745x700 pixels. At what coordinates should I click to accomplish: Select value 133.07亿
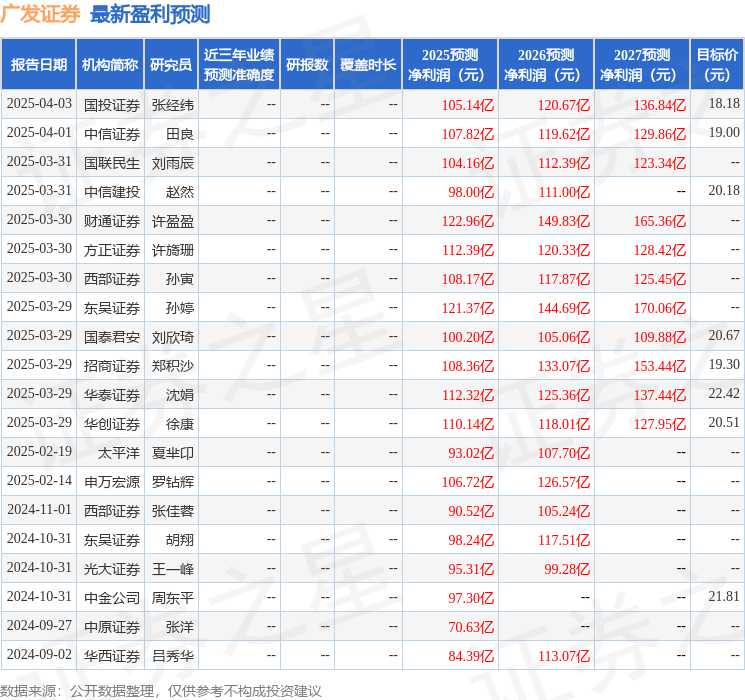pos(564,366)
